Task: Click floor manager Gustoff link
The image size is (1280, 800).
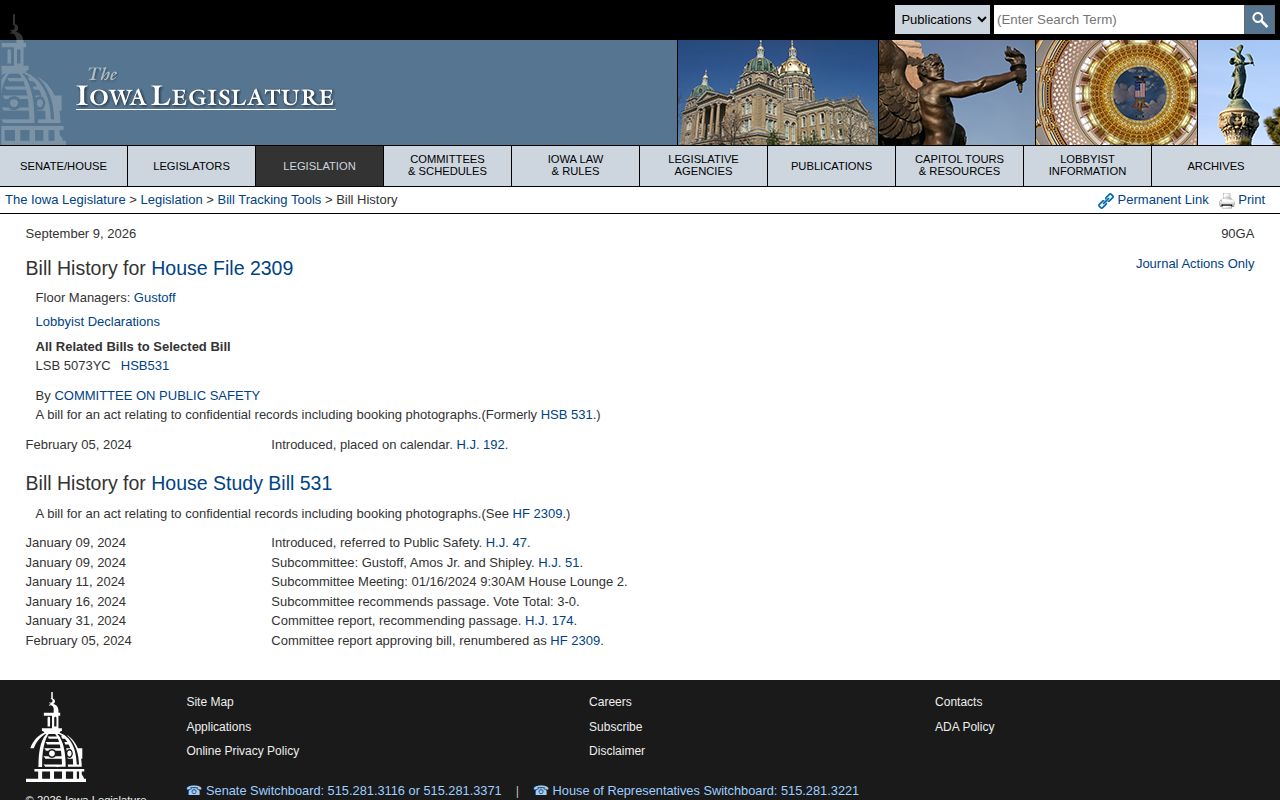Action: tap(155, 298)
